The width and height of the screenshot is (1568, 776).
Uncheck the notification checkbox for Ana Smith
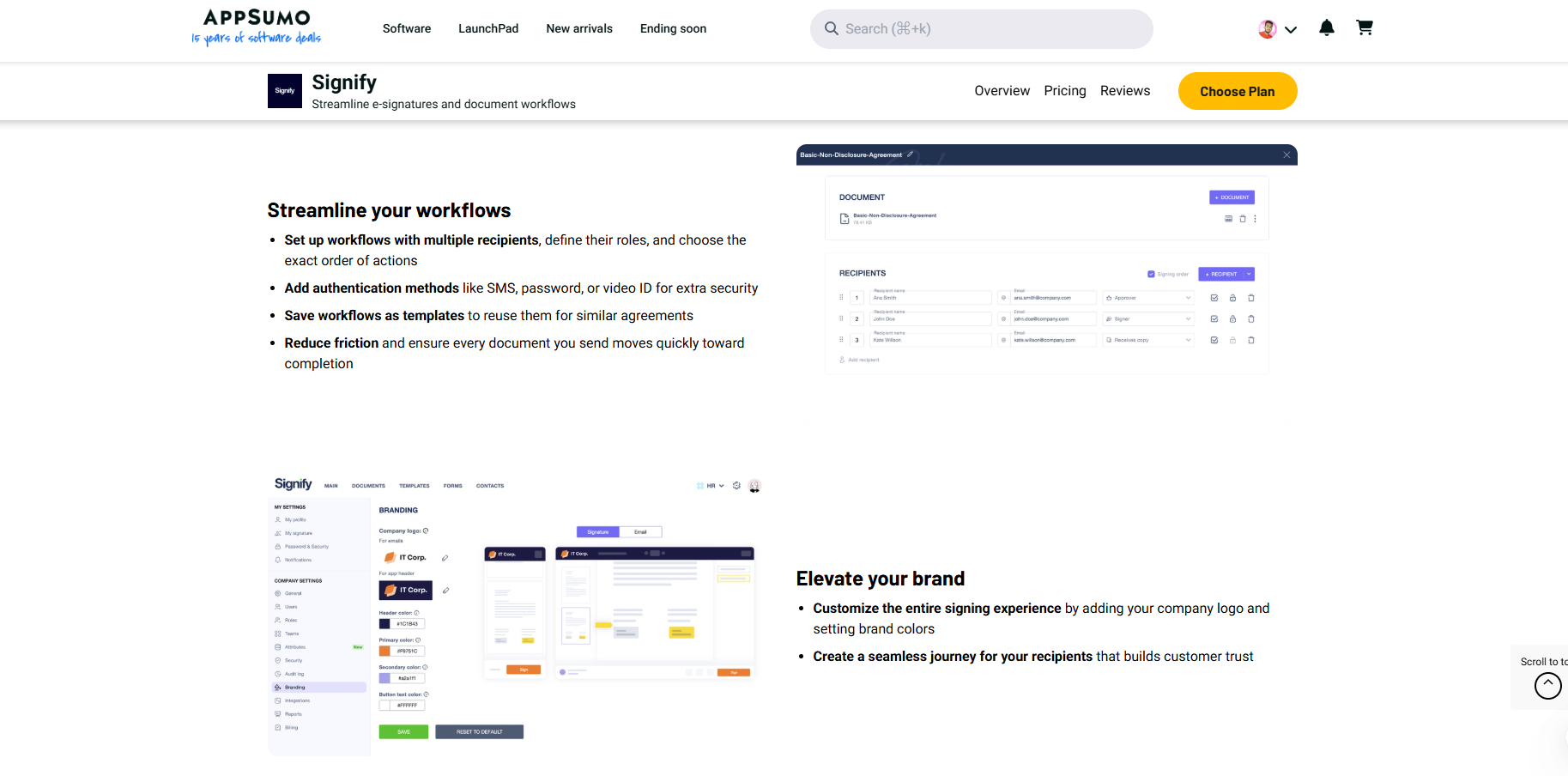pos(1214,298)
